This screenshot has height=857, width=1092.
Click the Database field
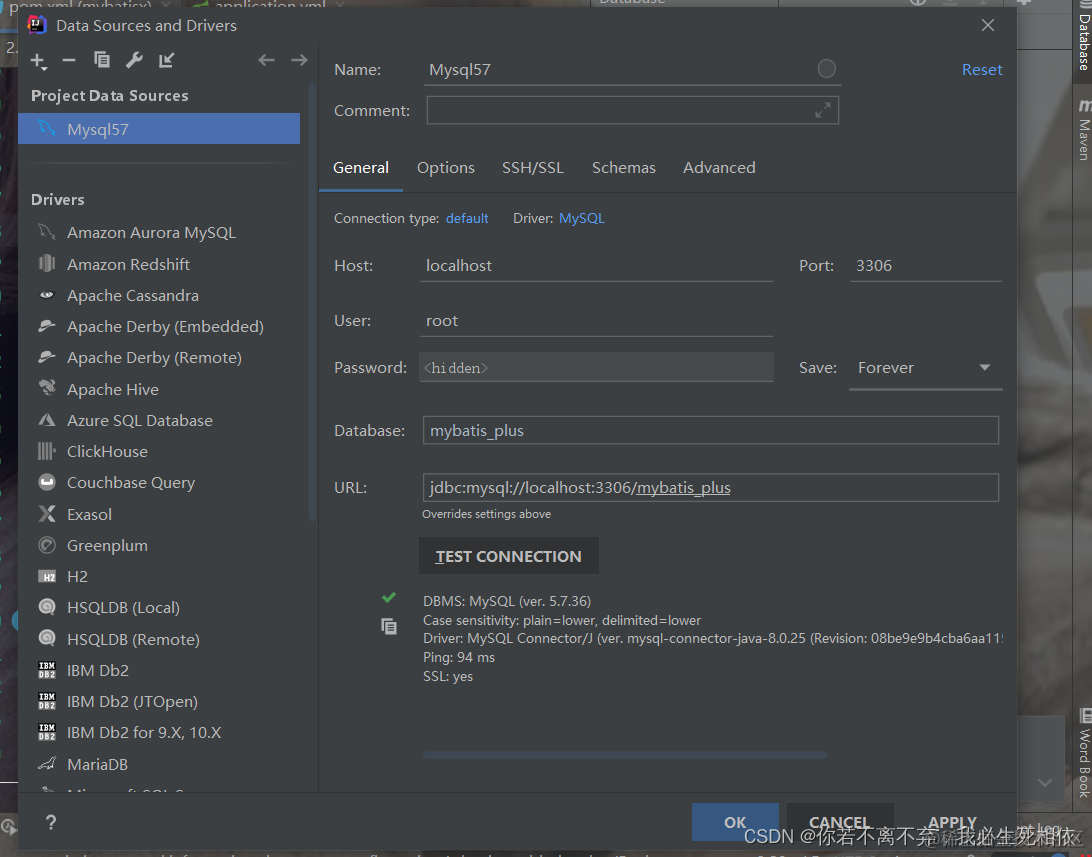point(710,430)
